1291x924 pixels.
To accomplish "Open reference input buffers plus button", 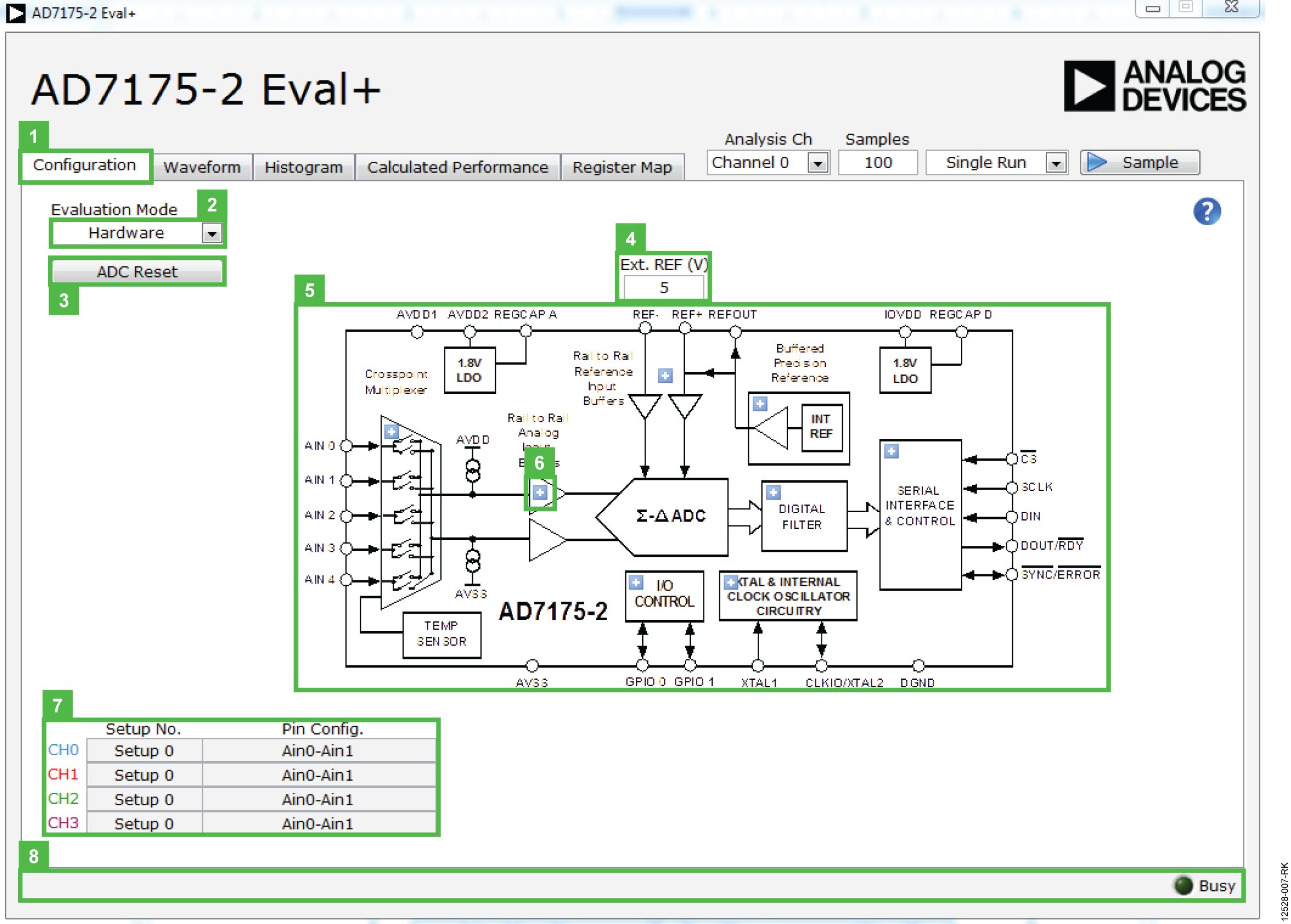I will click(x=665, y=375).
